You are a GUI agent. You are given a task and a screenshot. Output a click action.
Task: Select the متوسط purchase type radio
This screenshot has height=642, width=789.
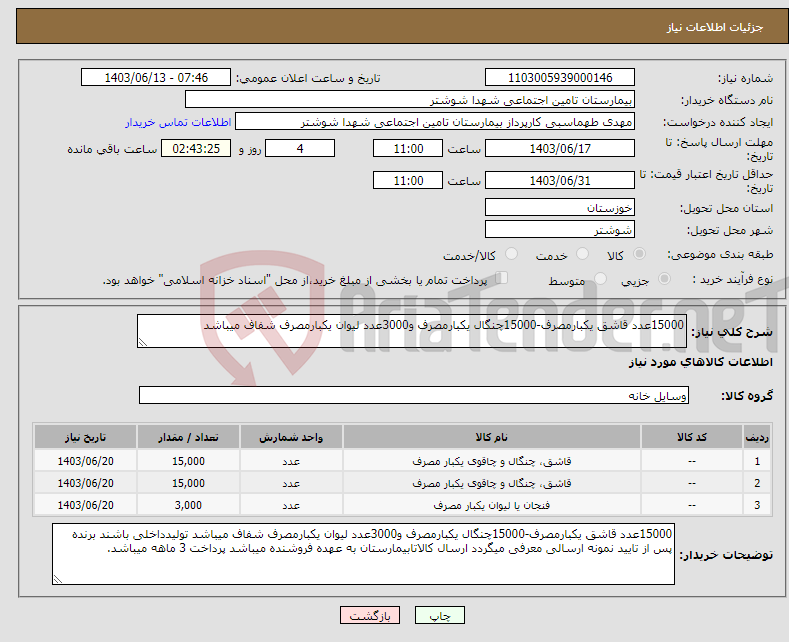pyautogui.click(x=600, y=279)
